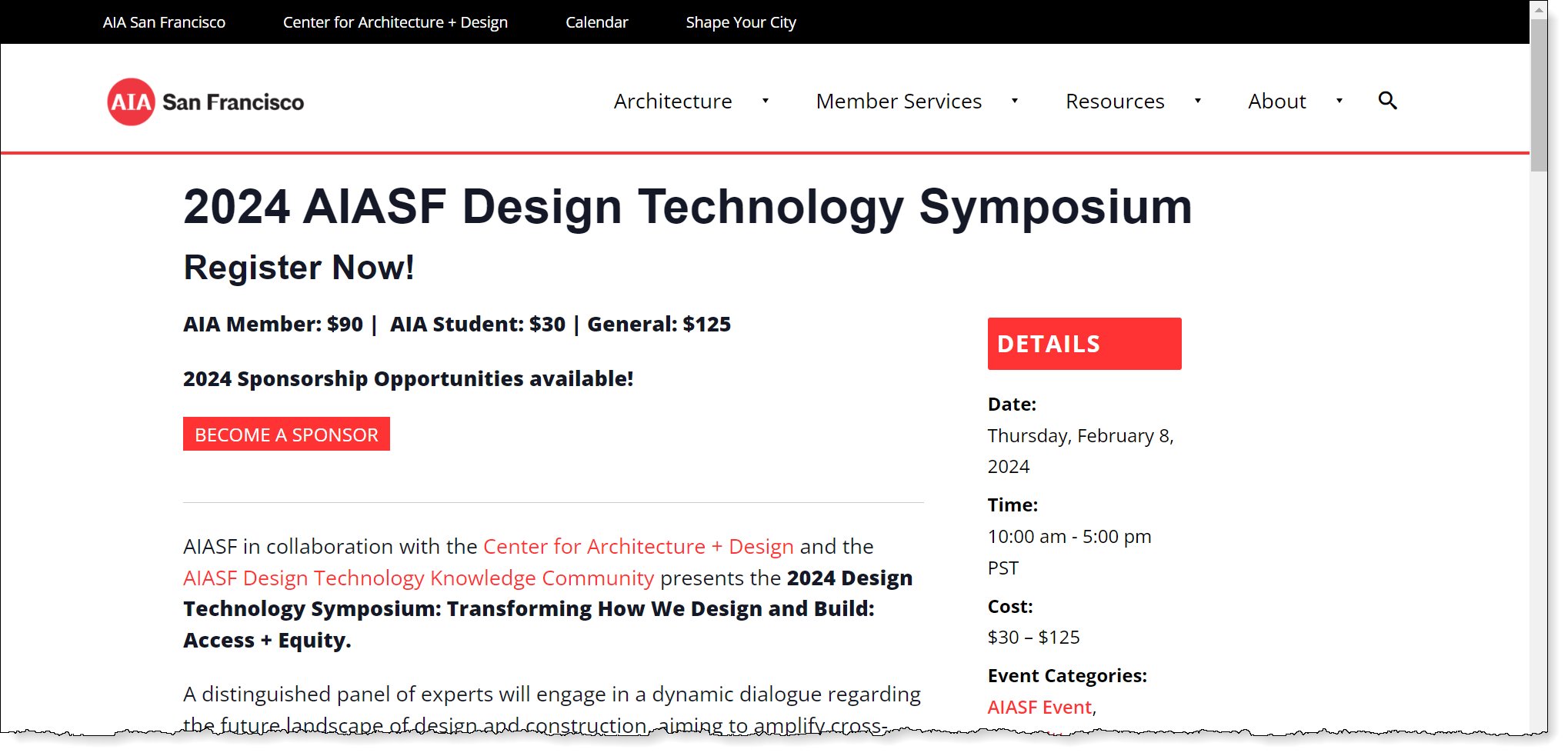Click the 10:00 am - 5:00 pm time text
1568x756 pixels.
coord(1069,537)
